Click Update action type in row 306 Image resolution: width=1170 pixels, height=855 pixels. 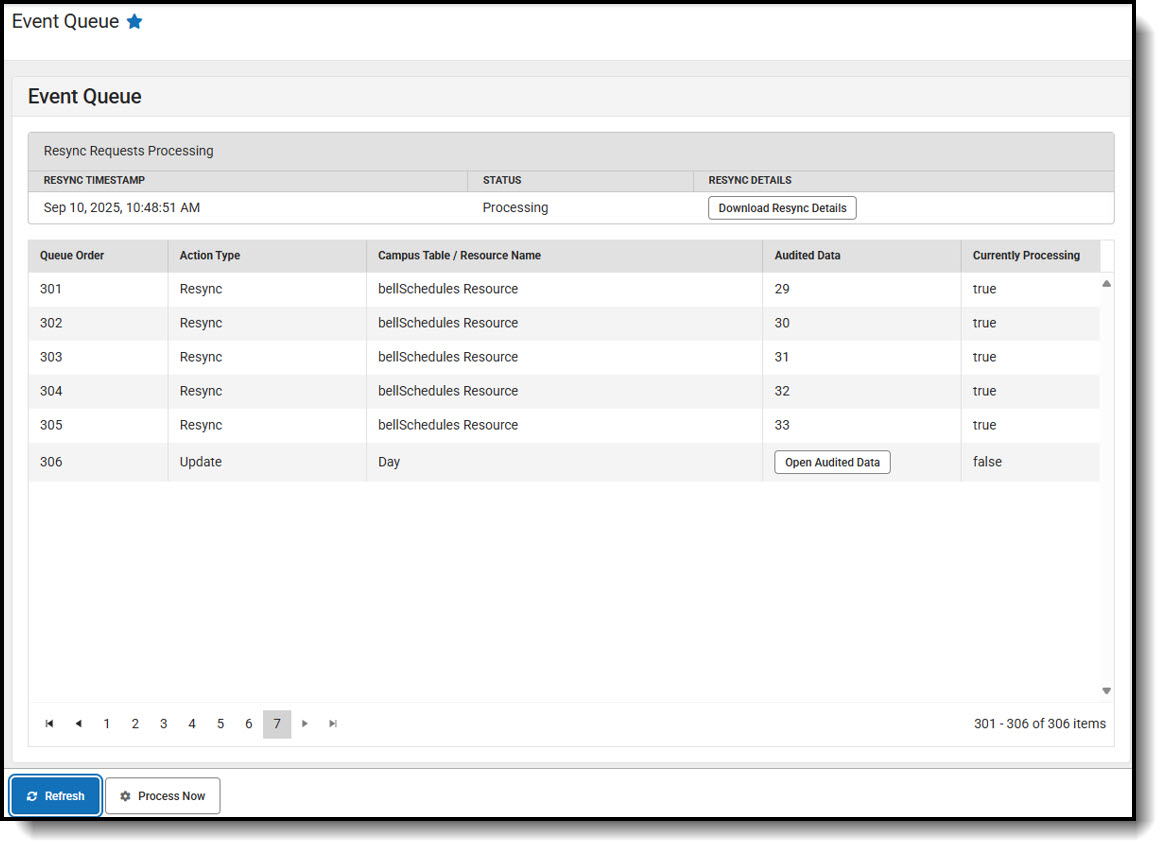click(201, 462)
